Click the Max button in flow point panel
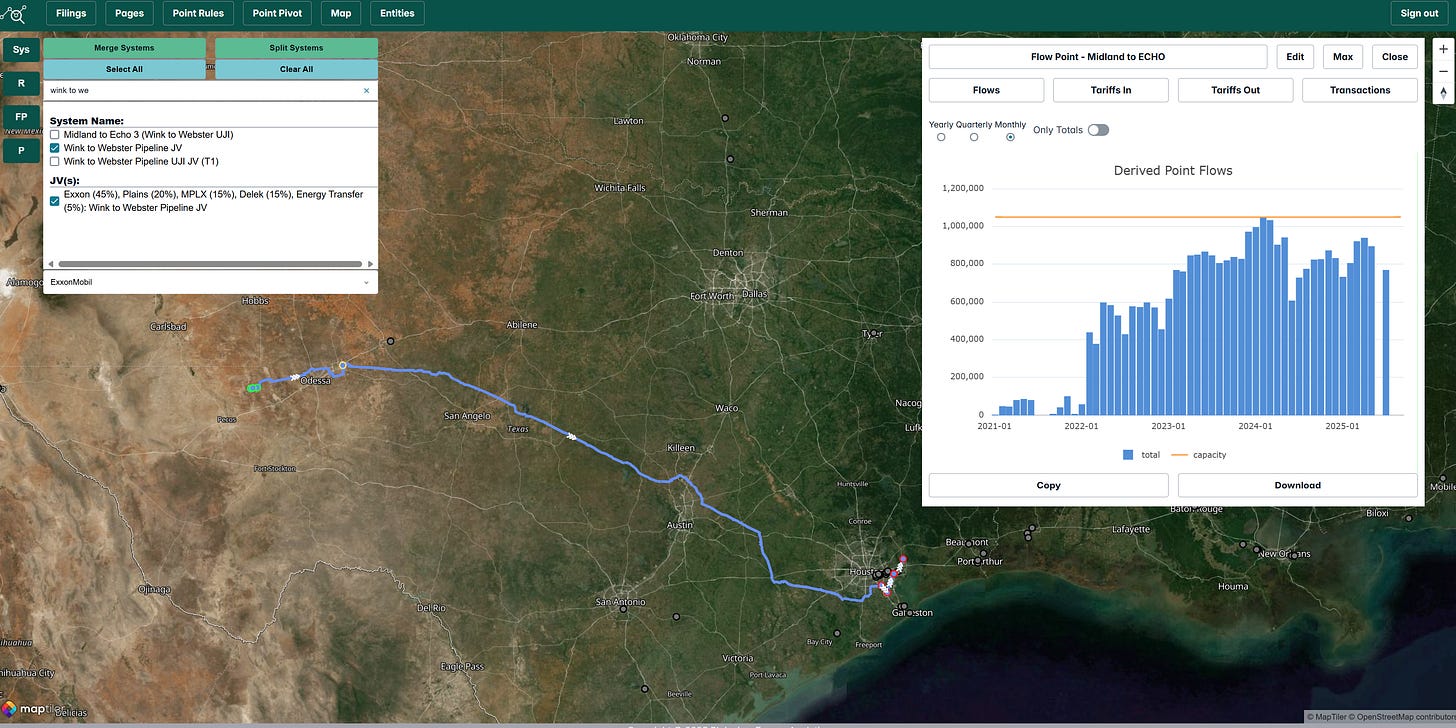Screen dimensions: 1456x728 click(x=1343, y=57)
